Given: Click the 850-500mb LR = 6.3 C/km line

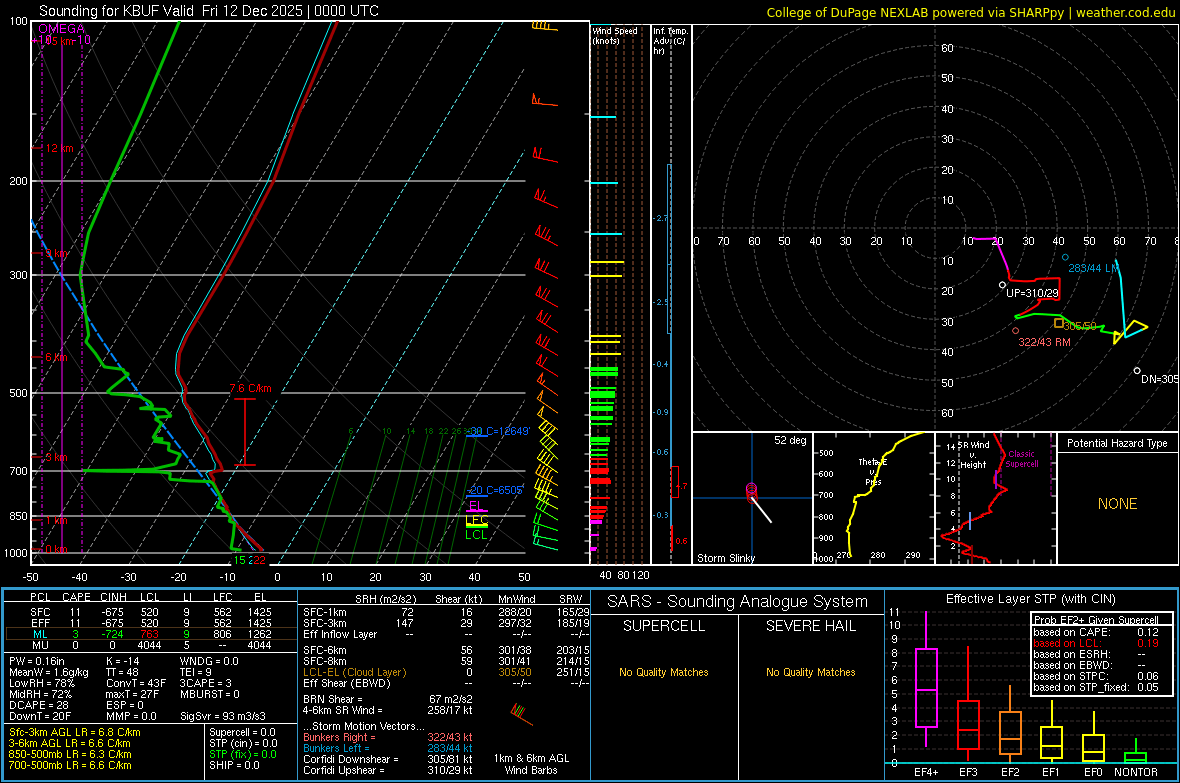Looking at the screenshot, I should (x=70, y=754).
